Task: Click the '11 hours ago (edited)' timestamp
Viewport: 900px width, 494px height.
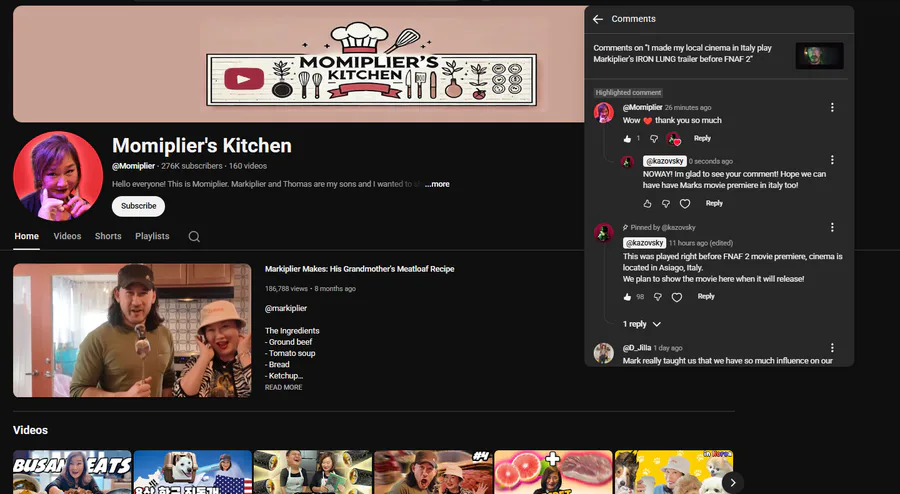Action: 701,243
